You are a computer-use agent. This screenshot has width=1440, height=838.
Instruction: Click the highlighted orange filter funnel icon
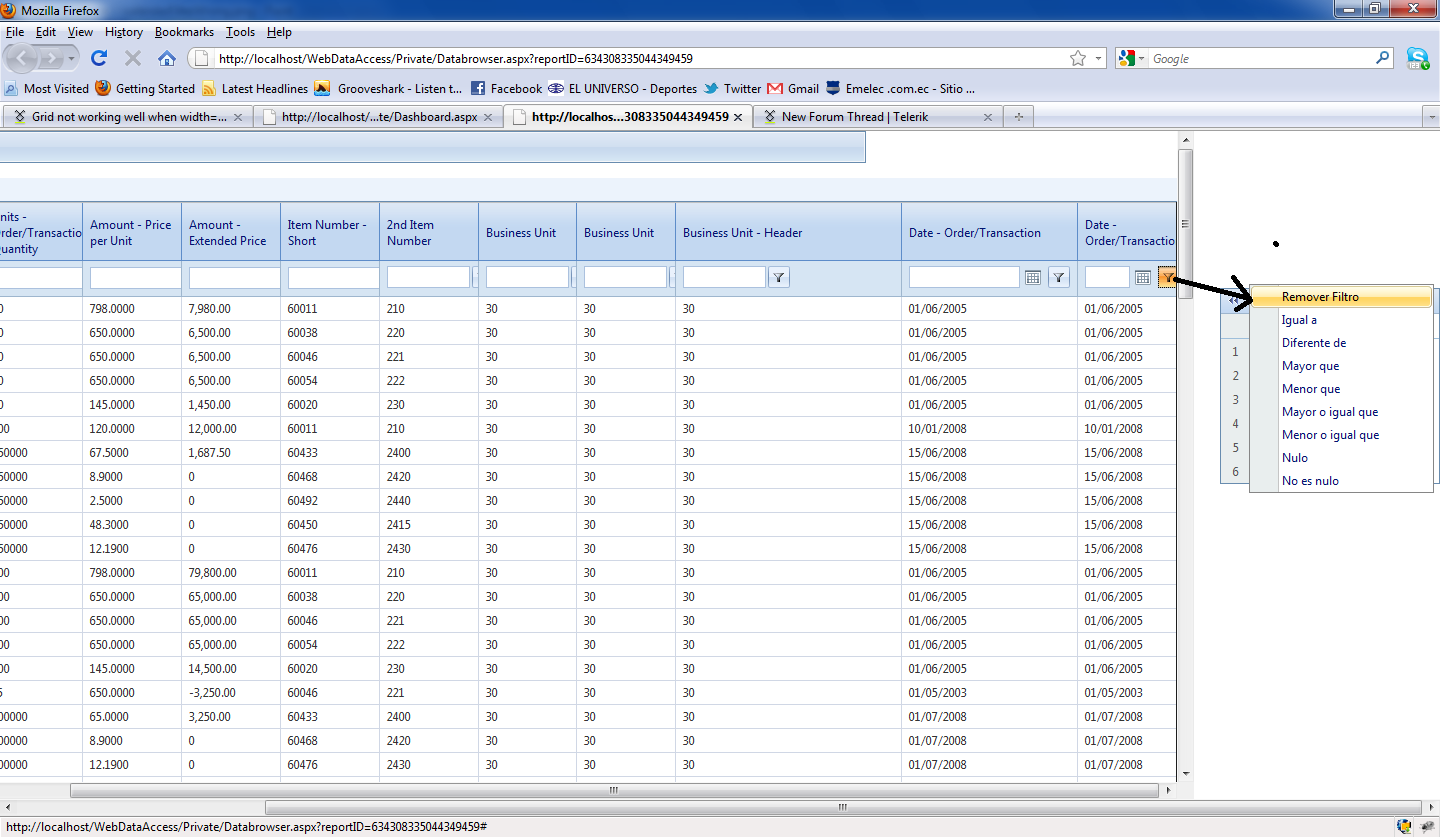[x=1167, y=278]
